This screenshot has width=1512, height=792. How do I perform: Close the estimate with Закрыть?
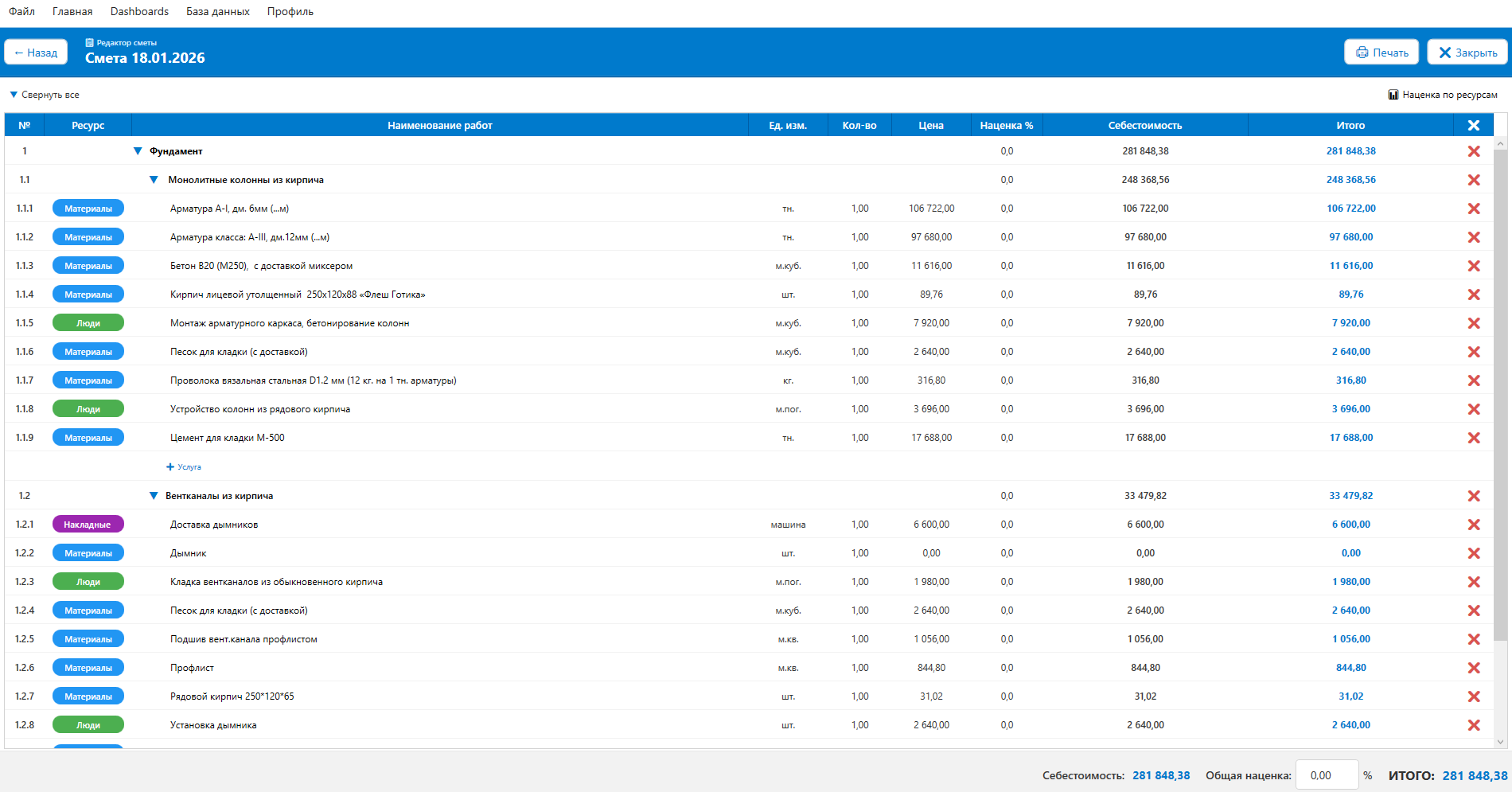(x=1468, y=53)
